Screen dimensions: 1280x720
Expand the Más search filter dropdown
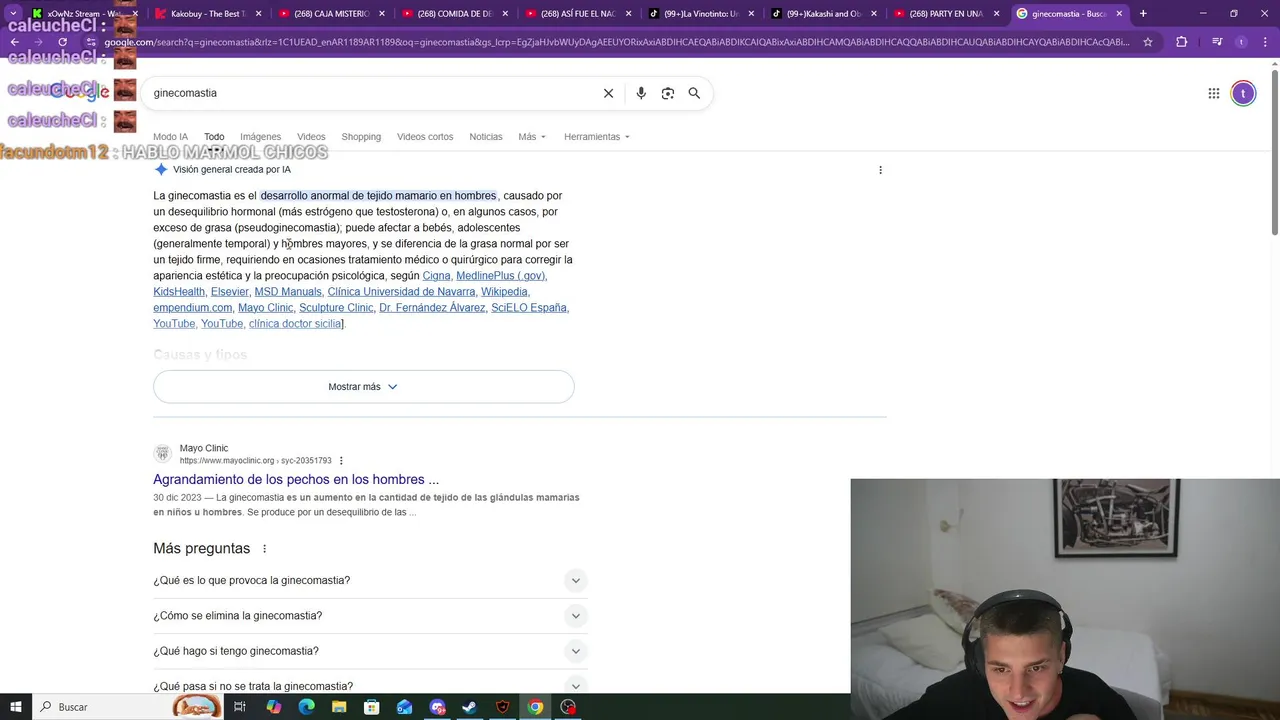[x=532, y=137]
